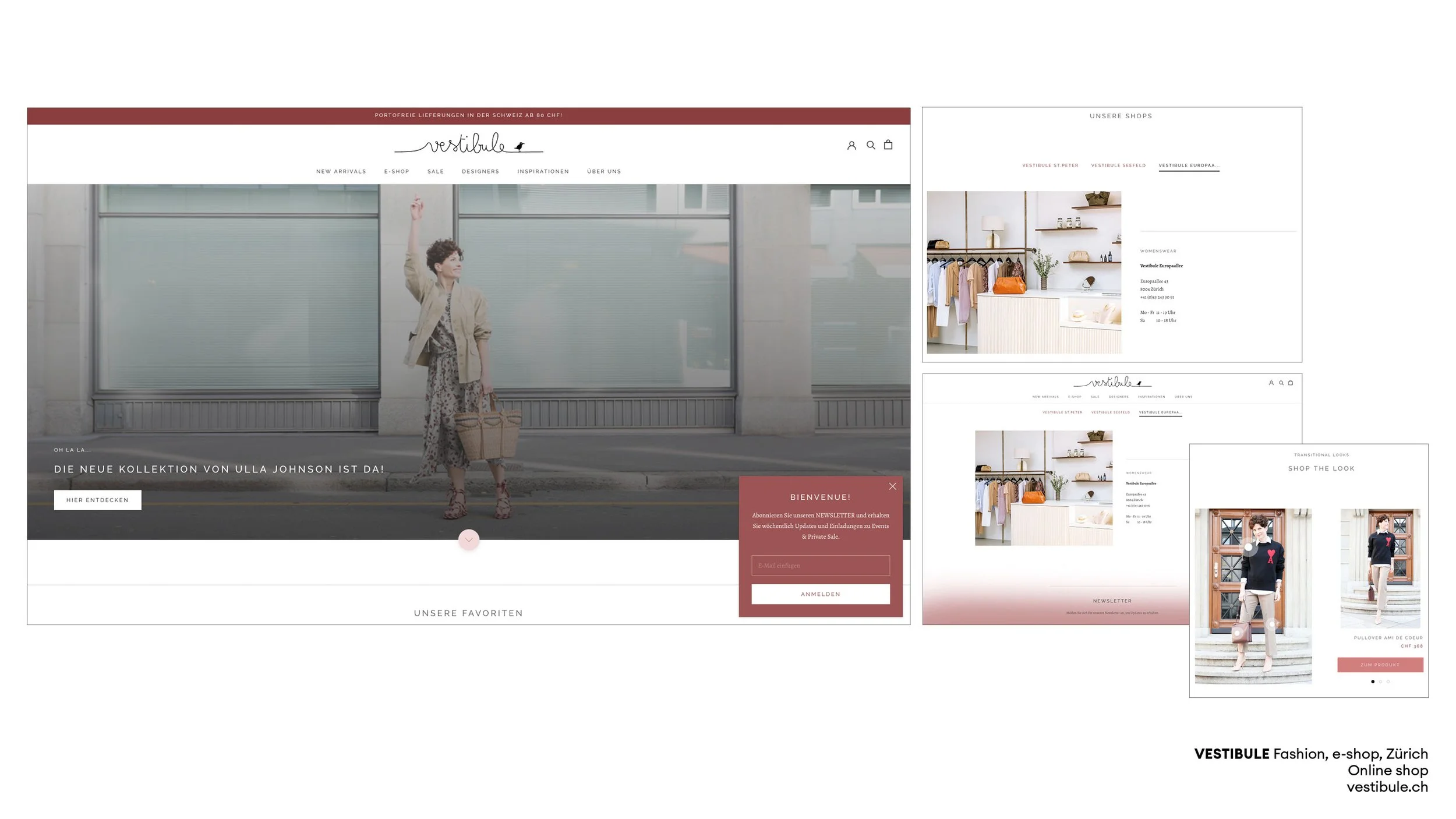Click the Europaallee 43 address line in Unsere Shops
The image size is (1456, 819).
pos(1154,281)
